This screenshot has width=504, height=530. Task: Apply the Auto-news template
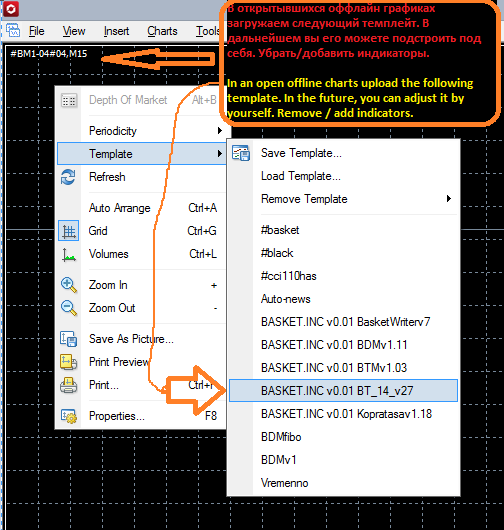pos(343,299)
